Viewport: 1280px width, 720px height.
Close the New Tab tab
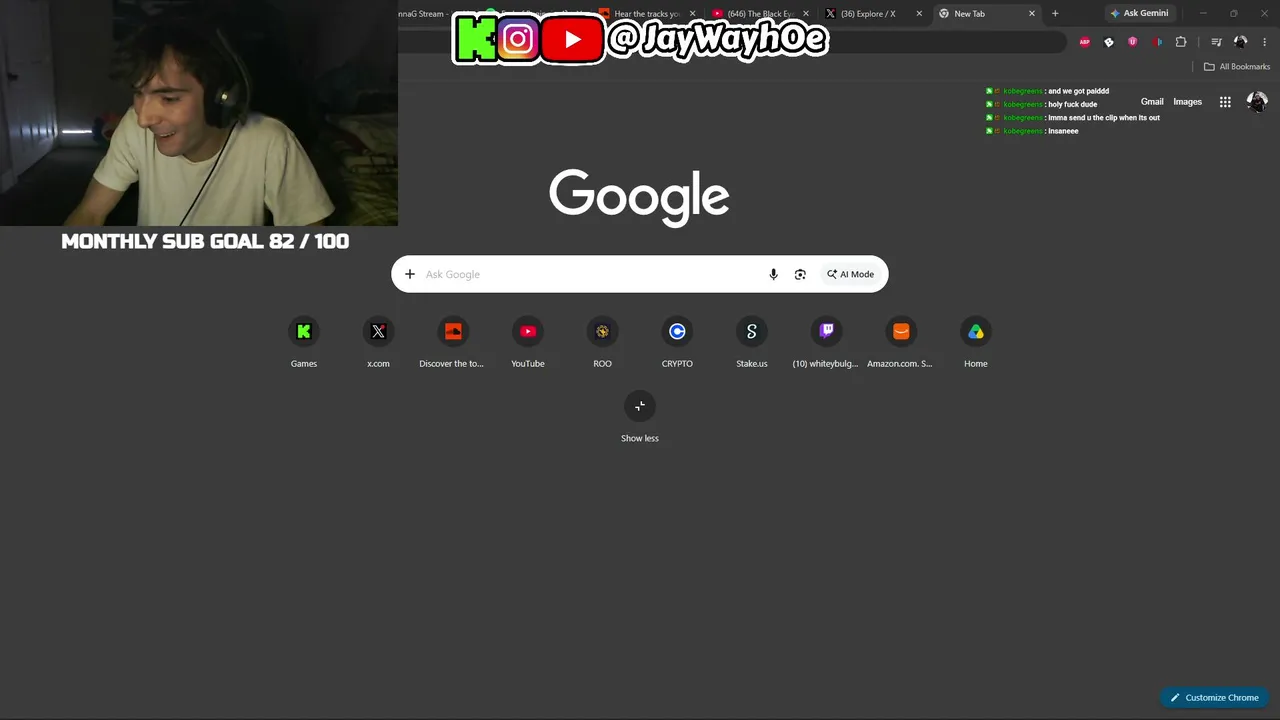[1032, 14]
